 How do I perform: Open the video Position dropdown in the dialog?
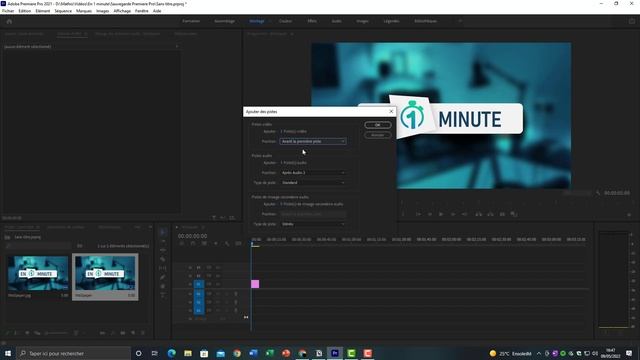pyautogui.click(x=313, y=141)
